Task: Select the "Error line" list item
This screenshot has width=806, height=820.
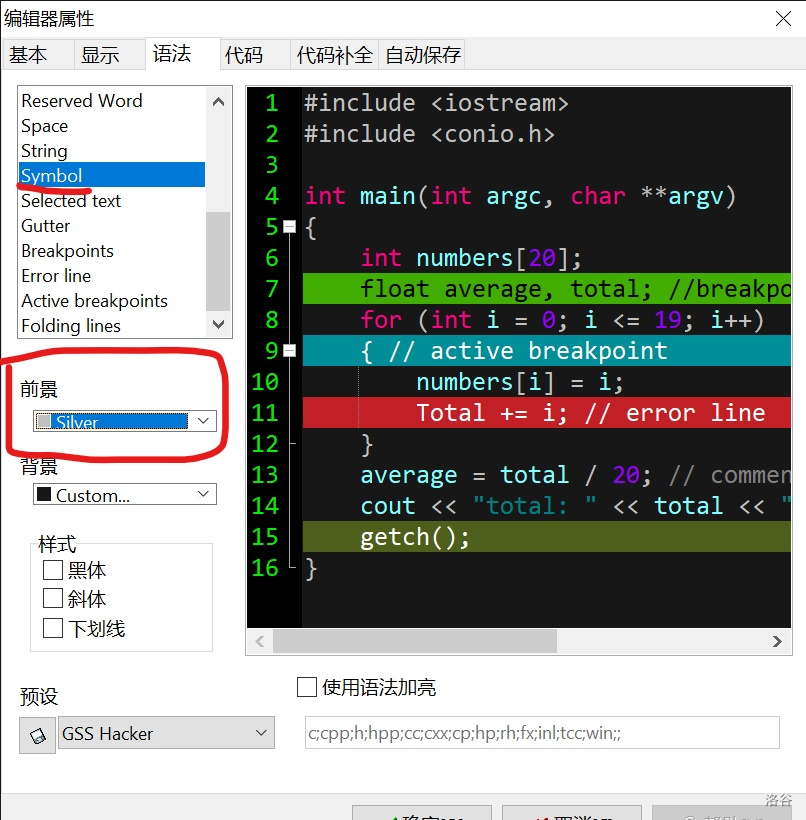Action: coord(55,275)
